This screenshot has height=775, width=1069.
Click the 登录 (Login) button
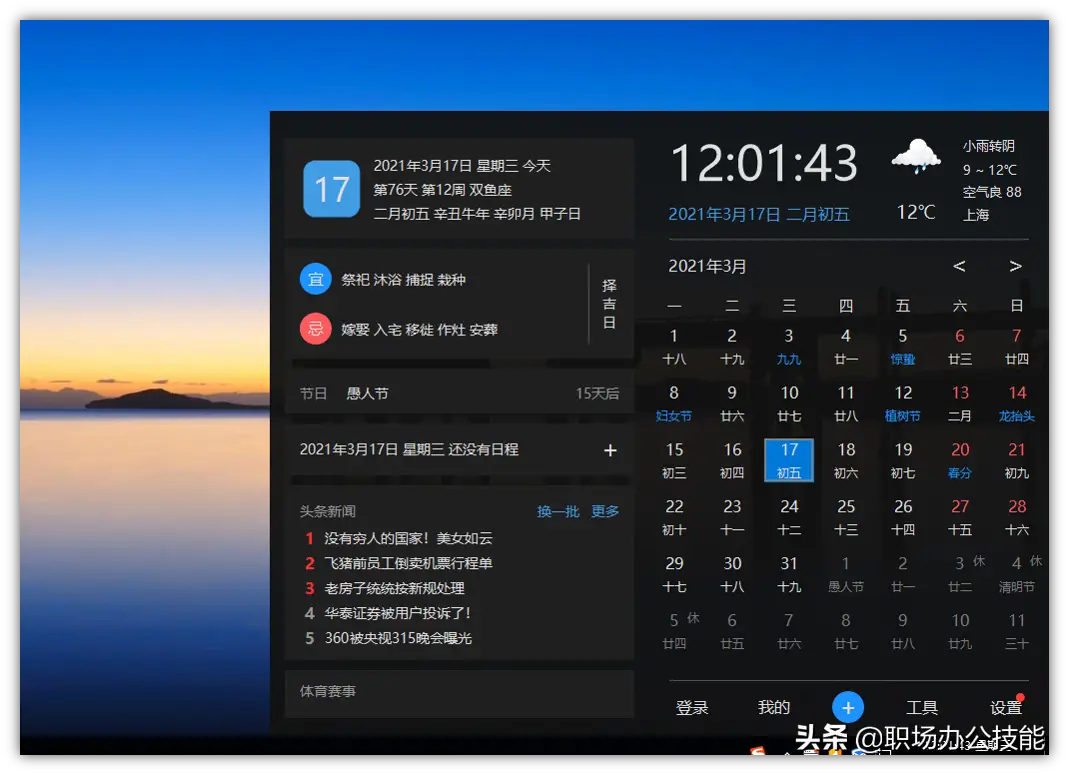pyautogui.click(x=691, y=706)
